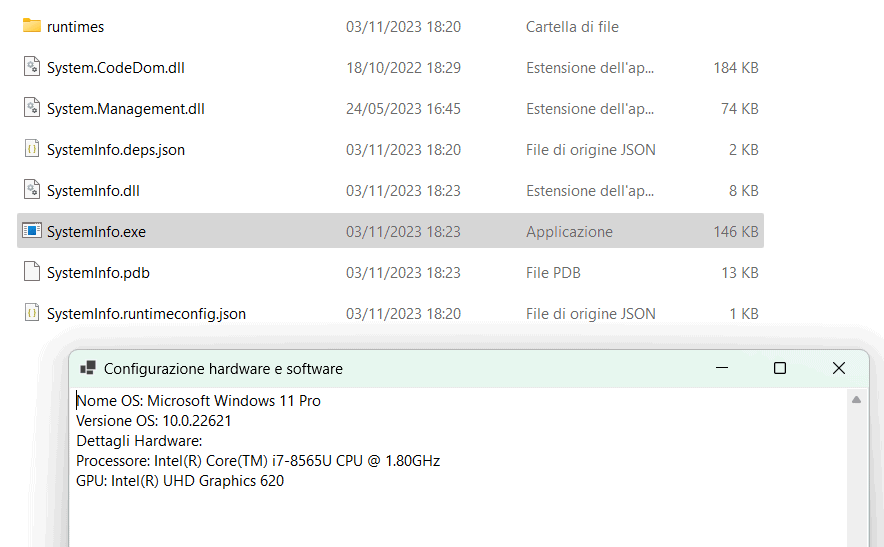This screenshot has width=884, height=547.
Task: Maximize the Configurazione hardware e software window
Action: pos(780,368)
